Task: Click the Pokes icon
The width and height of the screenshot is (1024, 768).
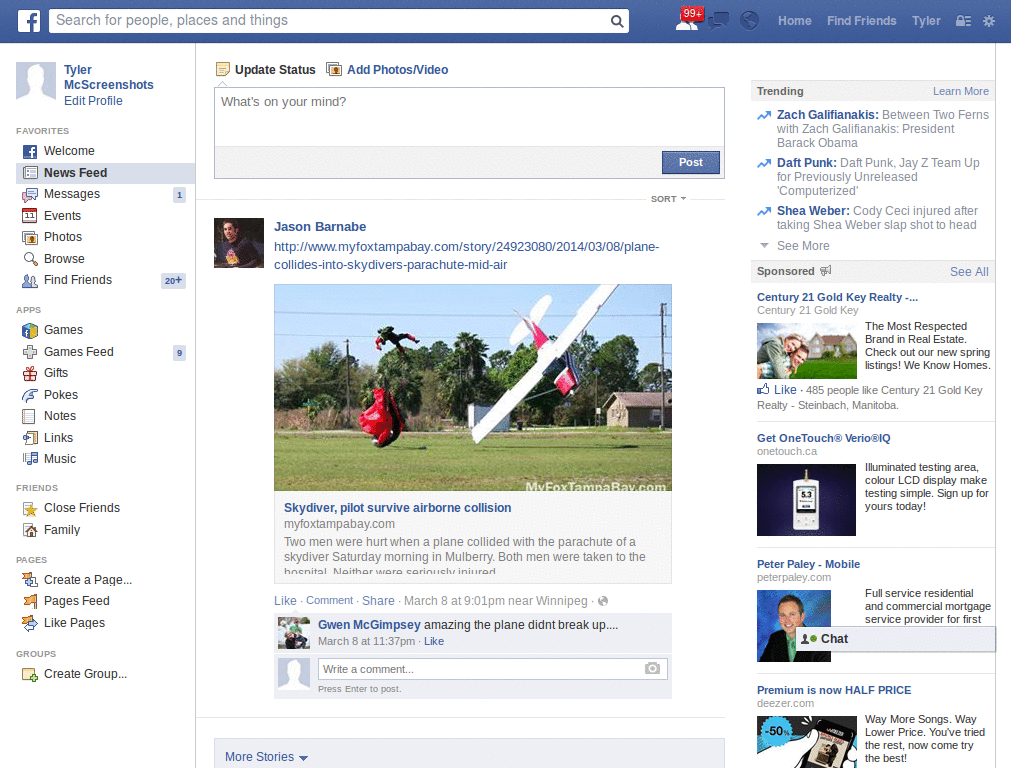Action: tap(30, 395)
